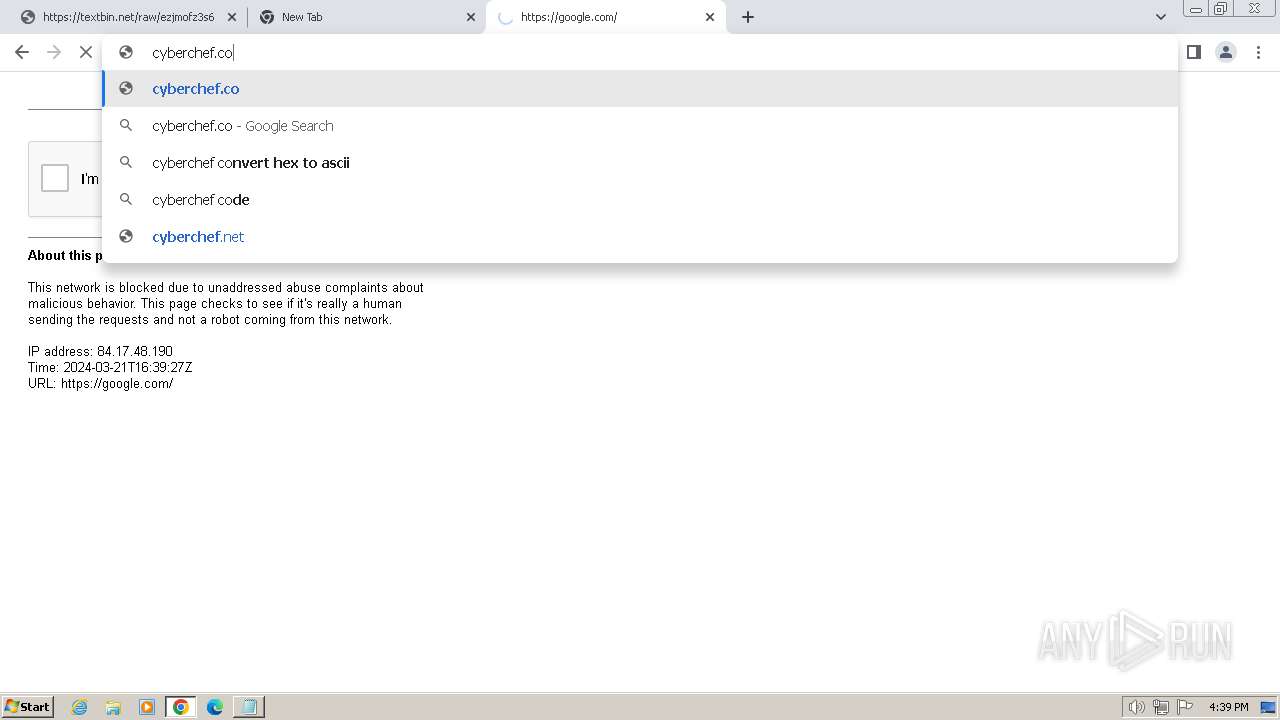Choose the cyberchef.net suggestion
1280x720 pixels.
pyautogui.click(x=640, y=237)
